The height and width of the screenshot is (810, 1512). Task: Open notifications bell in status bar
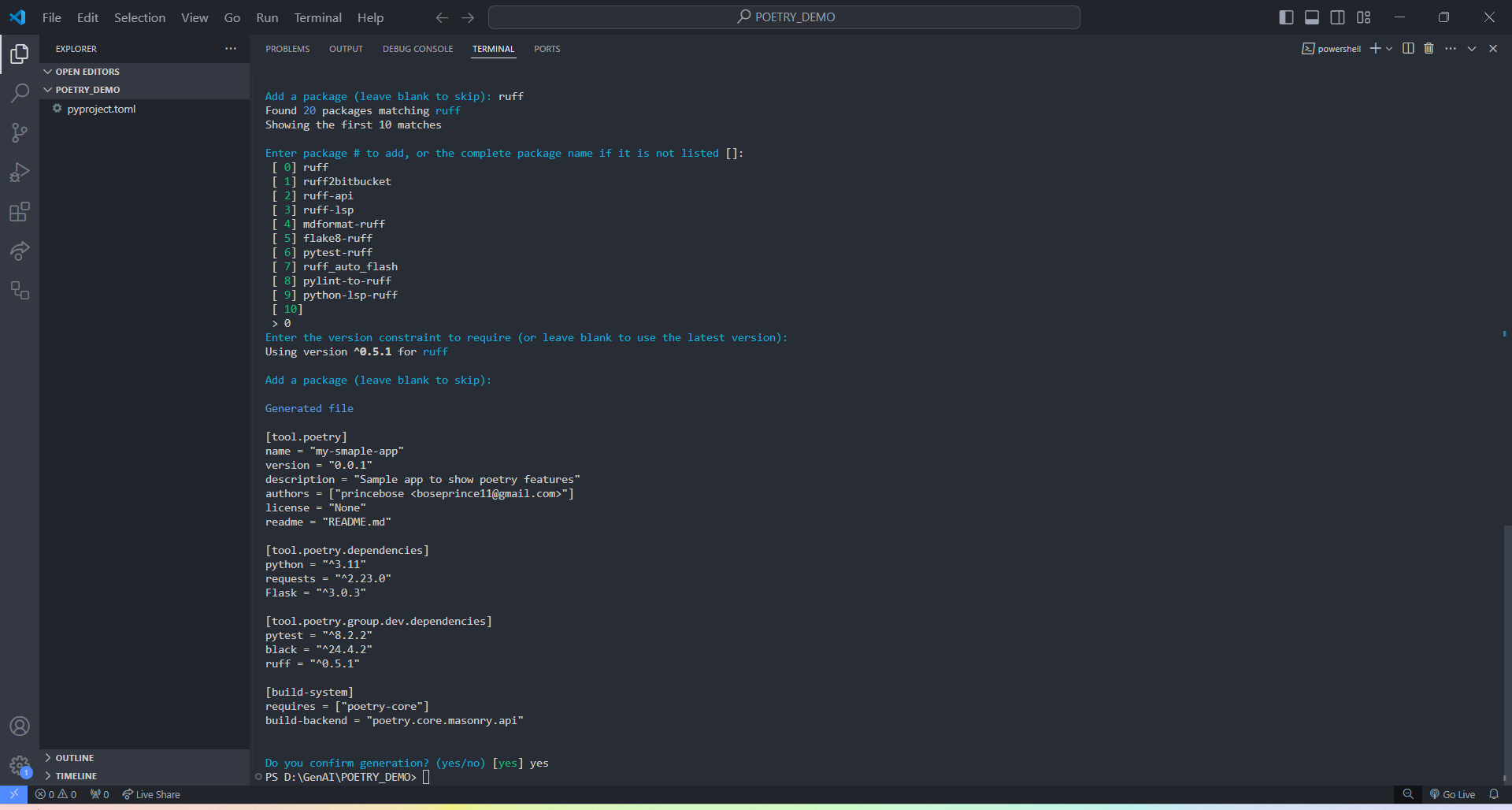tap(1494, 794)
